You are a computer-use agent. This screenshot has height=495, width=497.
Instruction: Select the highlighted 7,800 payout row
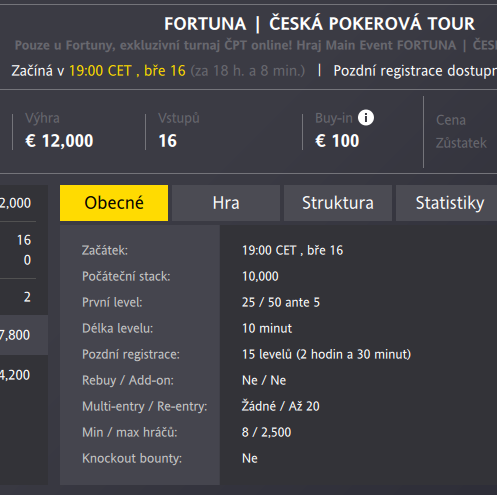tap(24, 335)
